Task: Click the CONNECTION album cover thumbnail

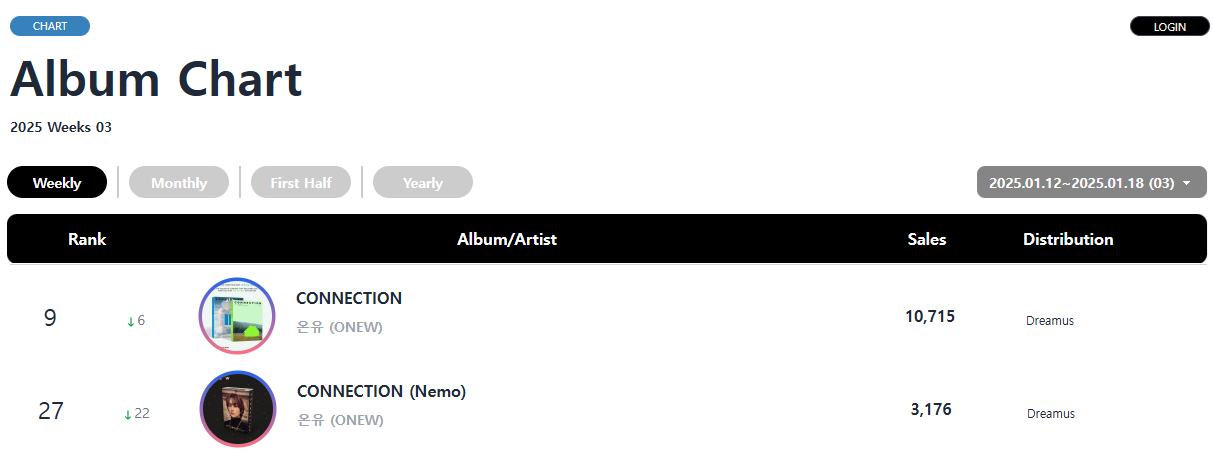Action: (x=237, y=316)
